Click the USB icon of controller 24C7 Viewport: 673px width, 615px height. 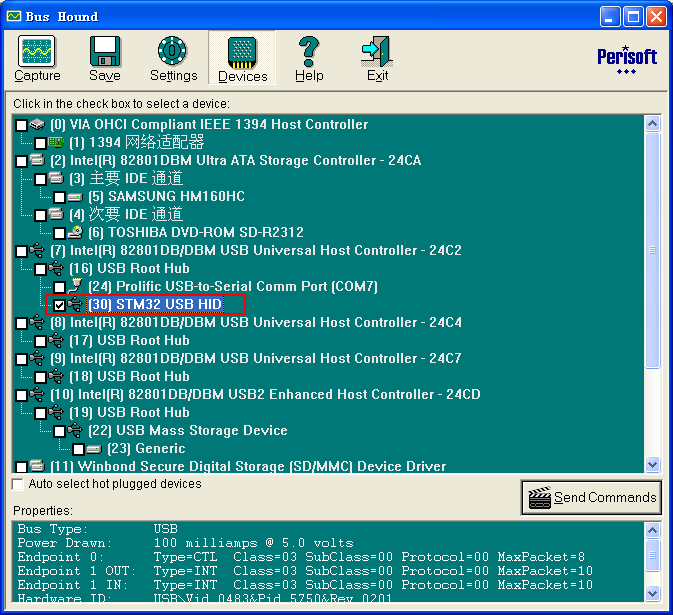(x=37, y=358)
